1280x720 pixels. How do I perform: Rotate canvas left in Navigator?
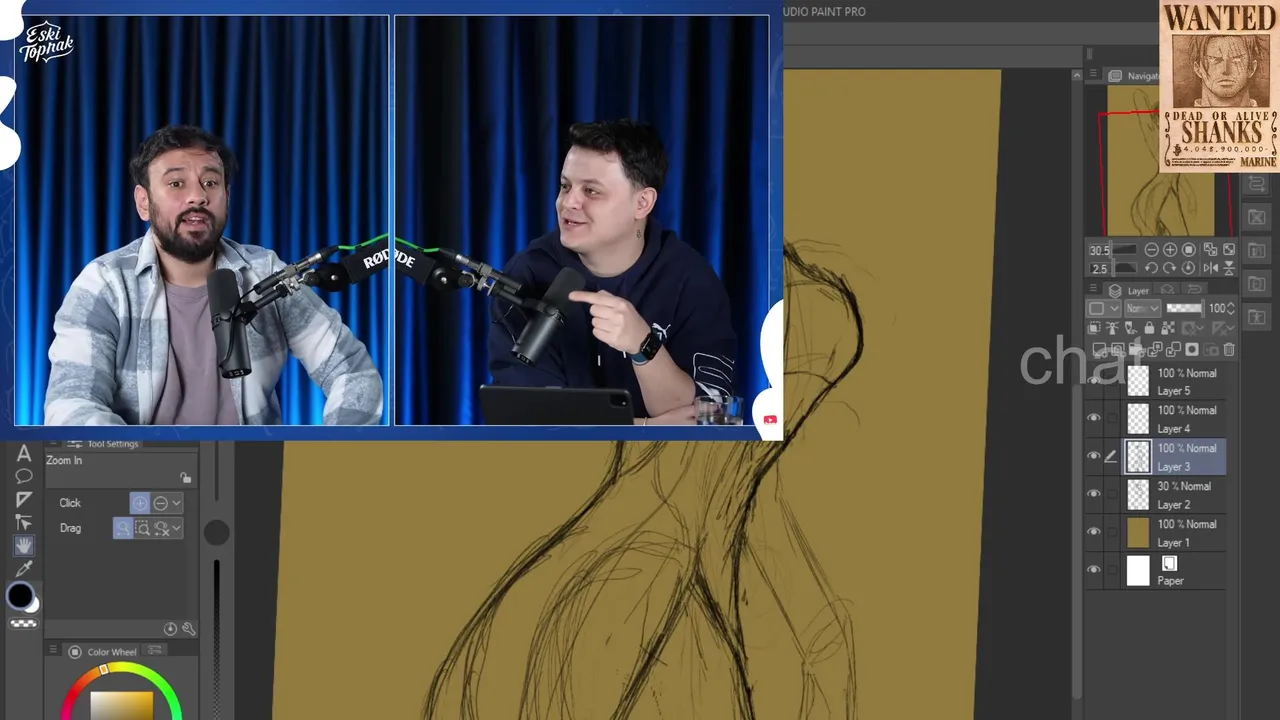coord(1152,268)
